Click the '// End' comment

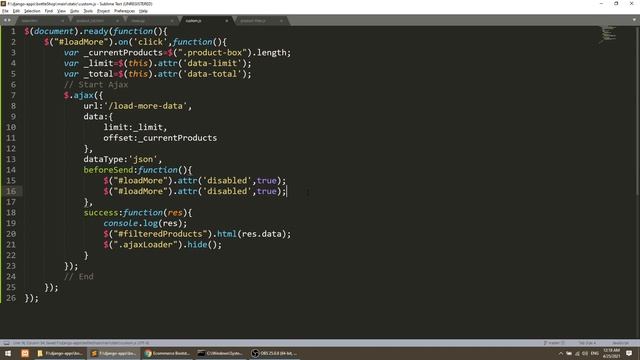[79, 277]
